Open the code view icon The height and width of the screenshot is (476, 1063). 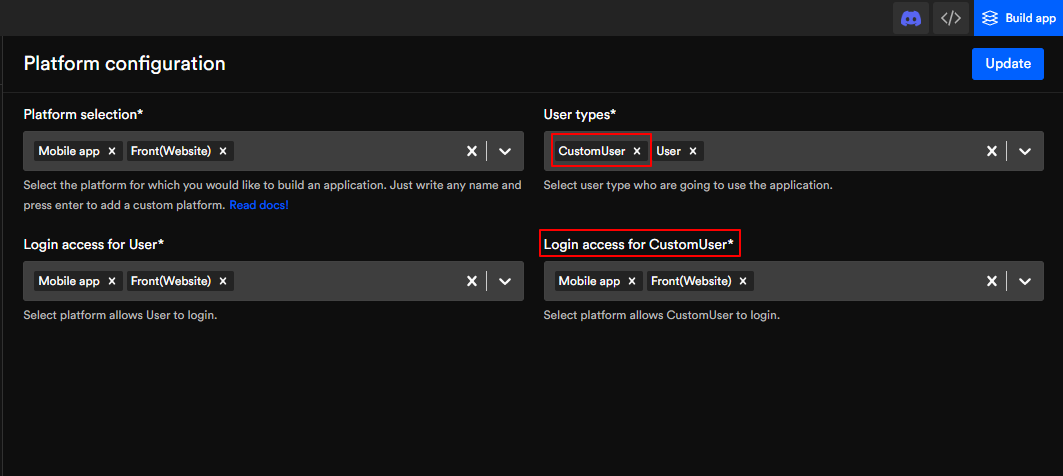(951, 18)
